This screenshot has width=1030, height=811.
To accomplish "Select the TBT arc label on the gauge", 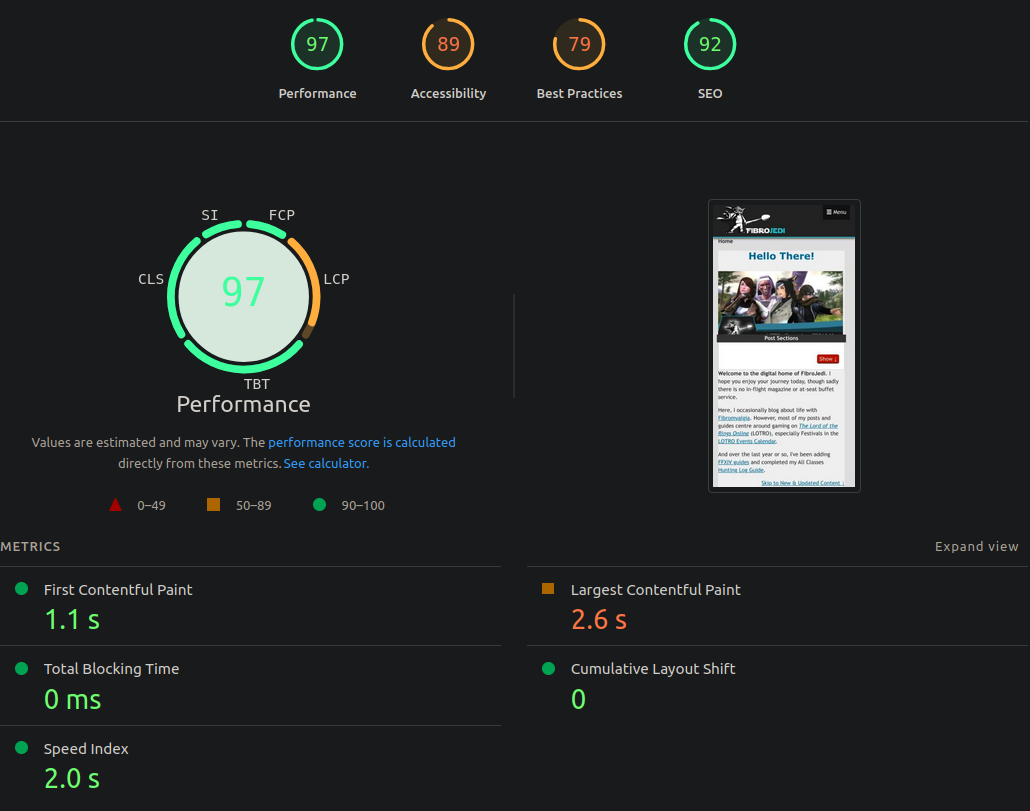I will (257, 384).
